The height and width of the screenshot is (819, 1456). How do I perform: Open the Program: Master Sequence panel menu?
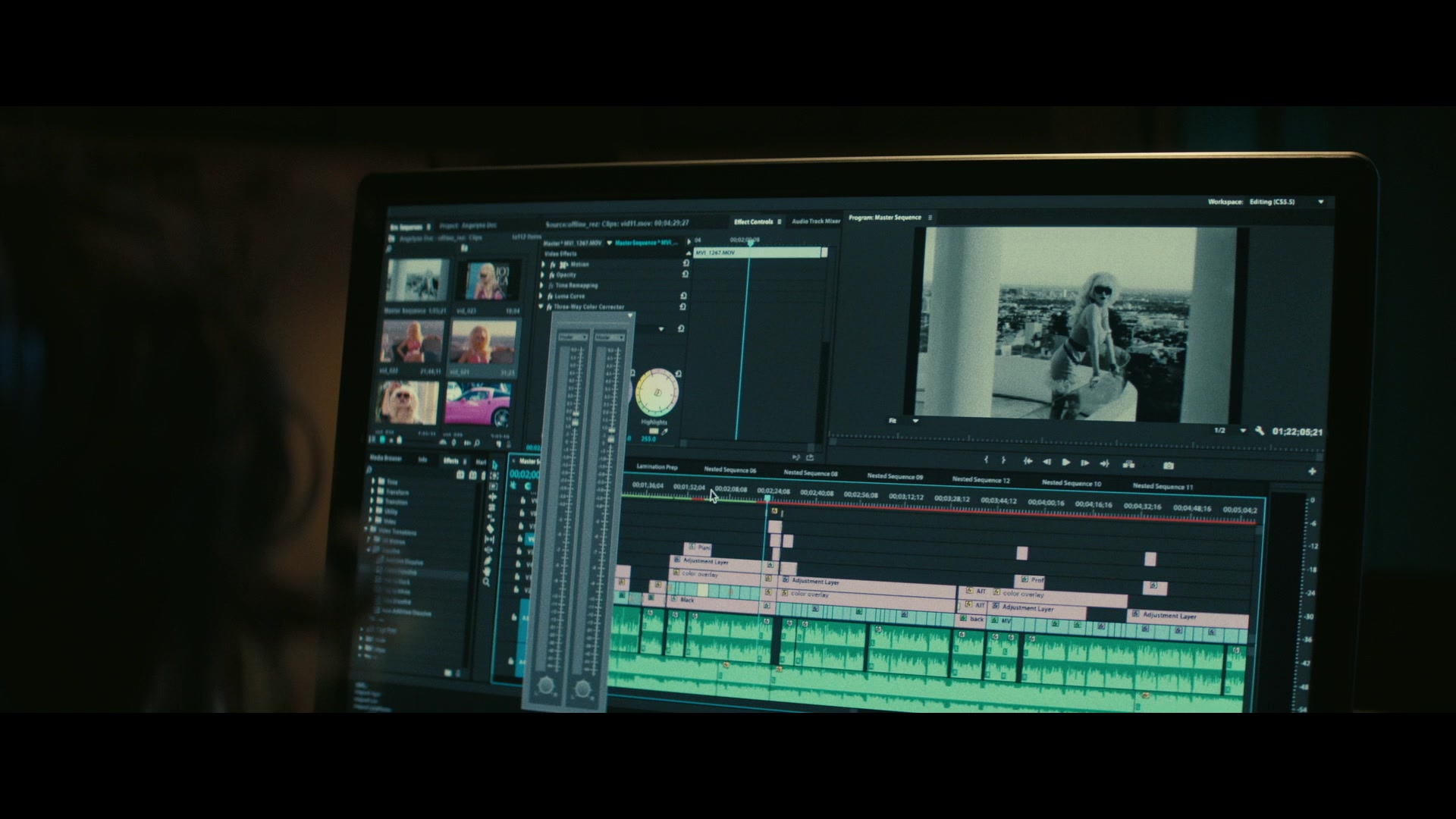[x=930, y=218]
